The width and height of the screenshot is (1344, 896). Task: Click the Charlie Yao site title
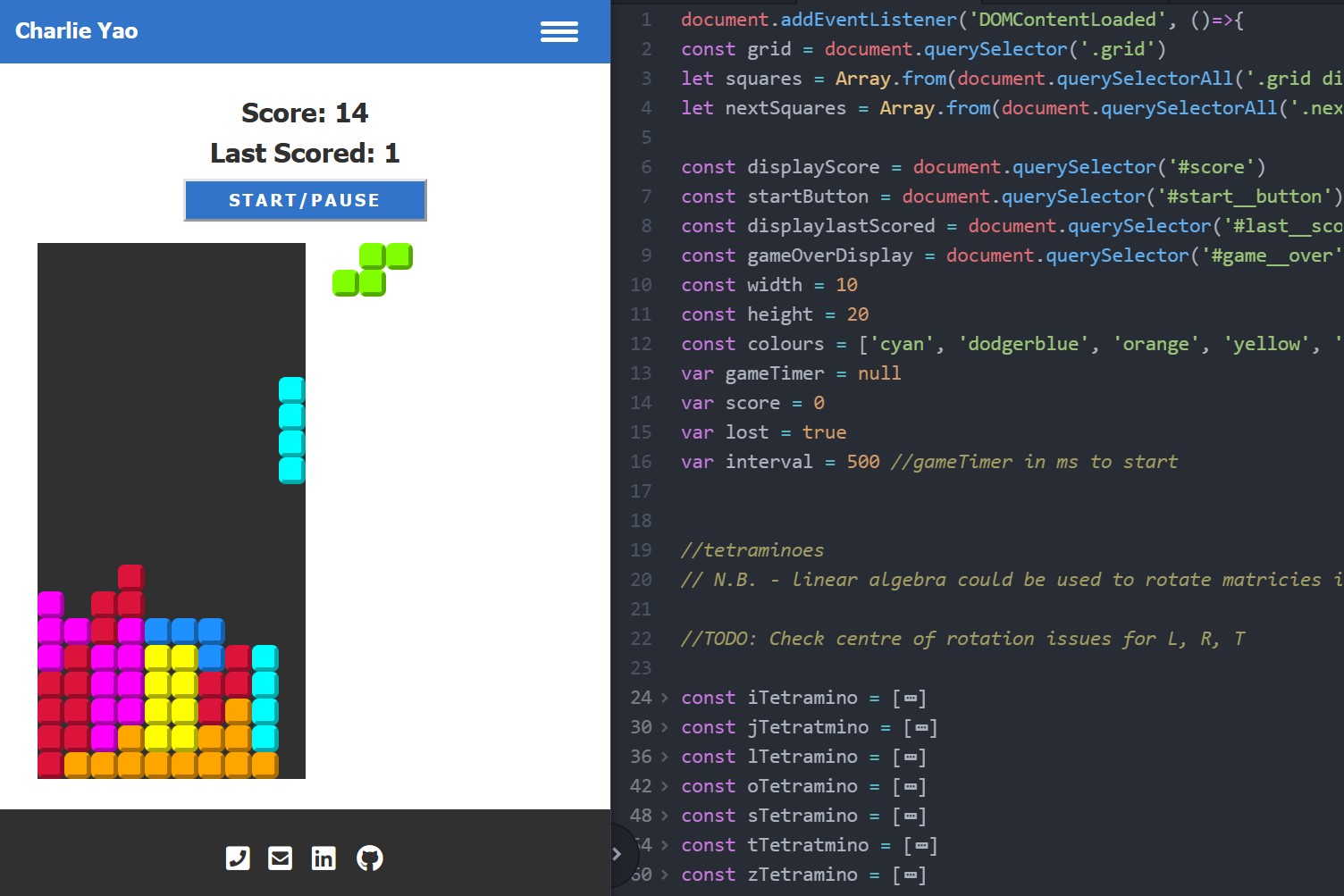tap(77, 30)
